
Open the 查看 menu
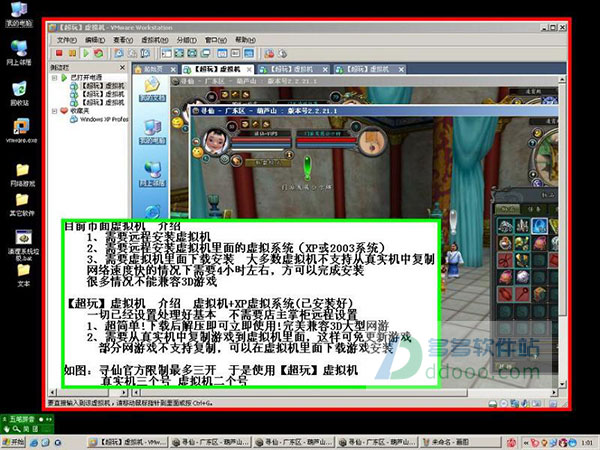(123, 40)
